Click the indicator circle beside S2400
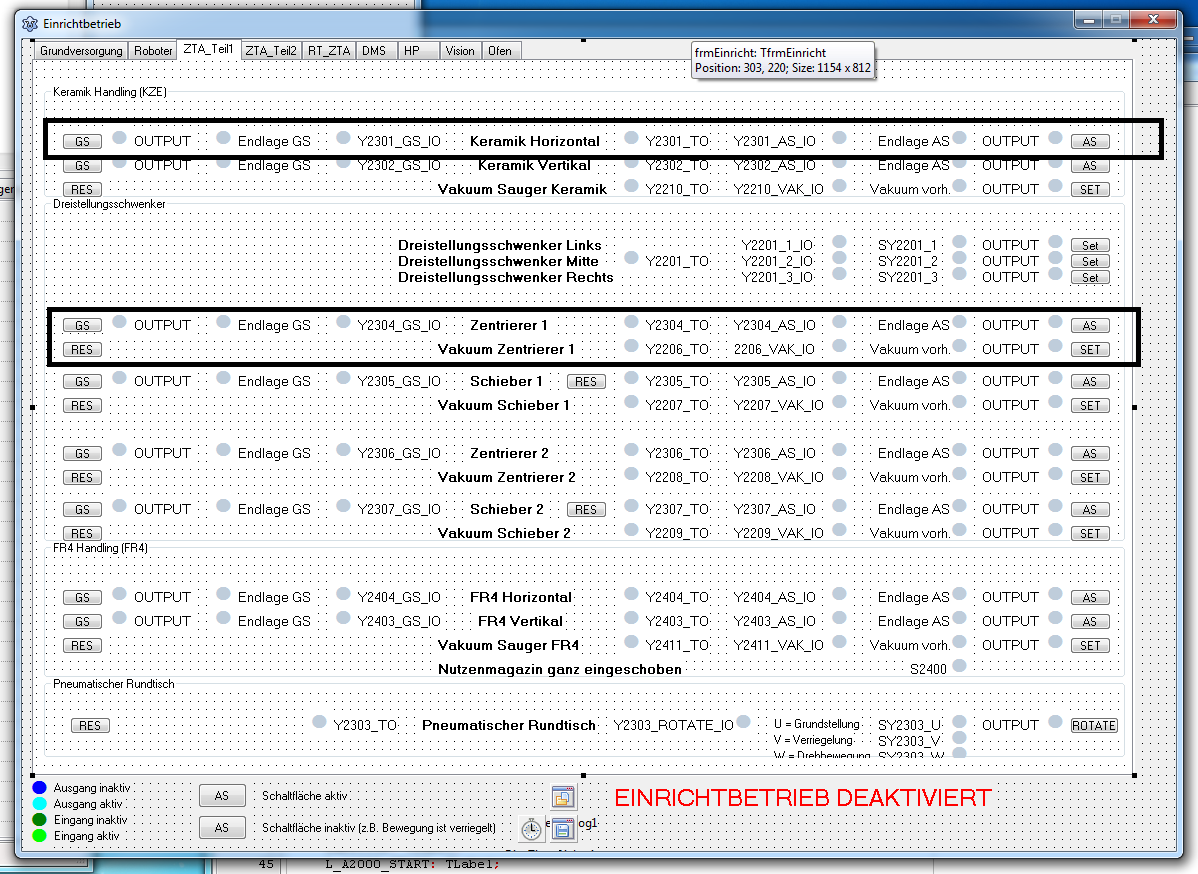The width and height of the screenshot is (1198, 874). pos(959,666)
